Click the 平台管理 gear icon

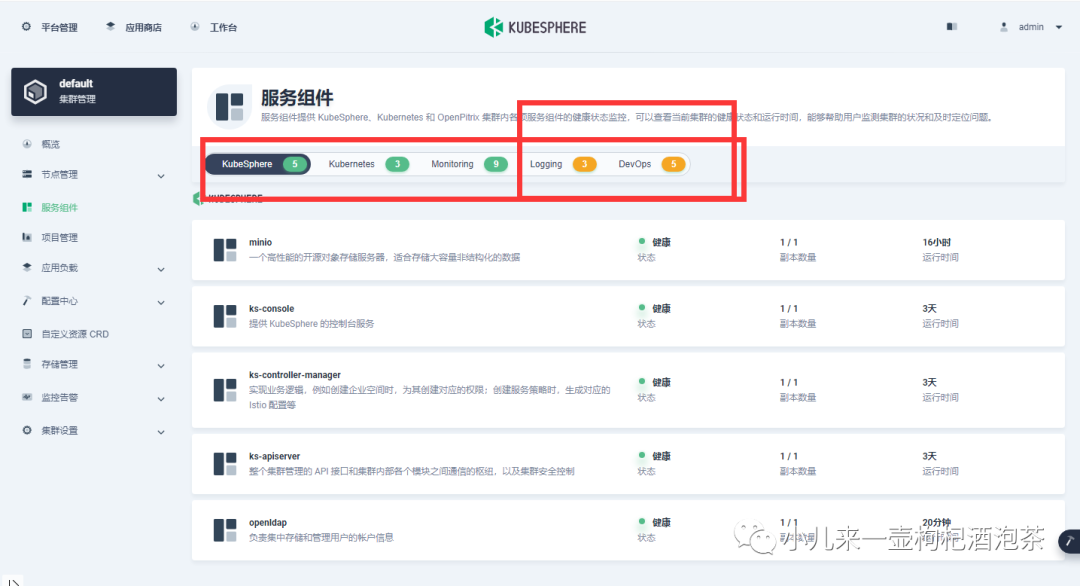(x=26, y=27)
